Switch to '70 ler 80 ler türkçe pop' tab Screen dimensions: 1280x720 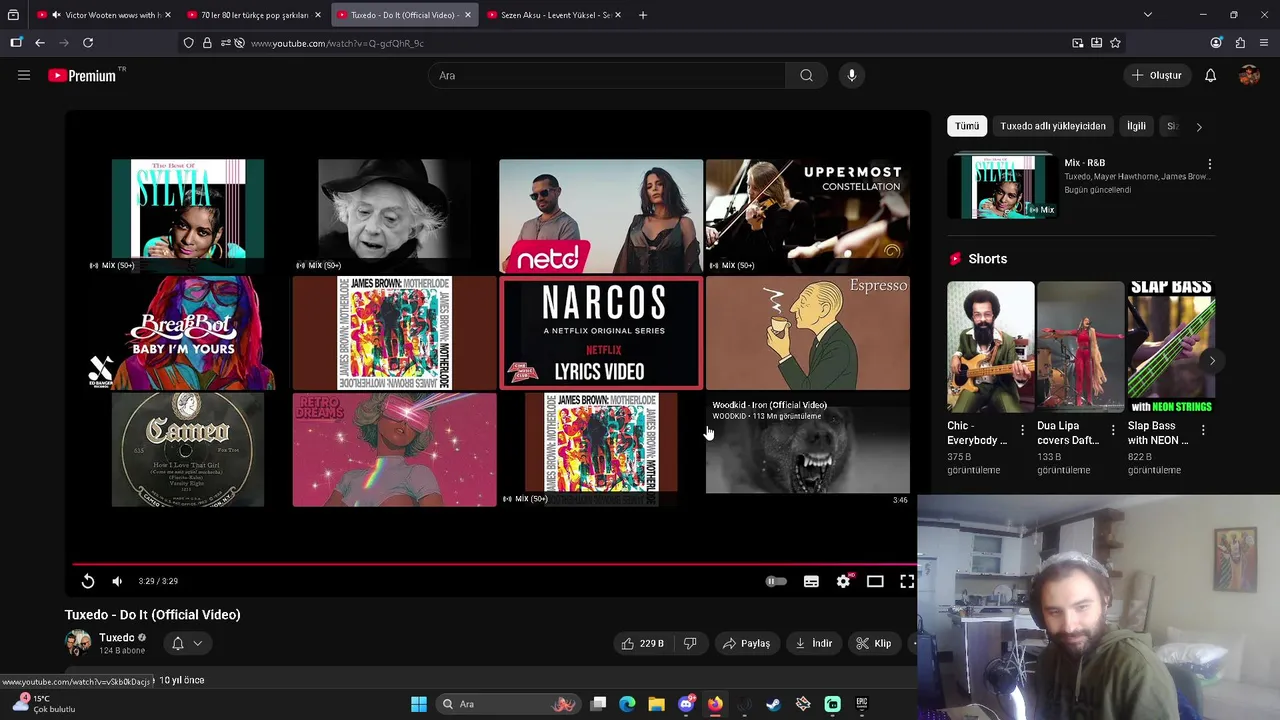254,15
